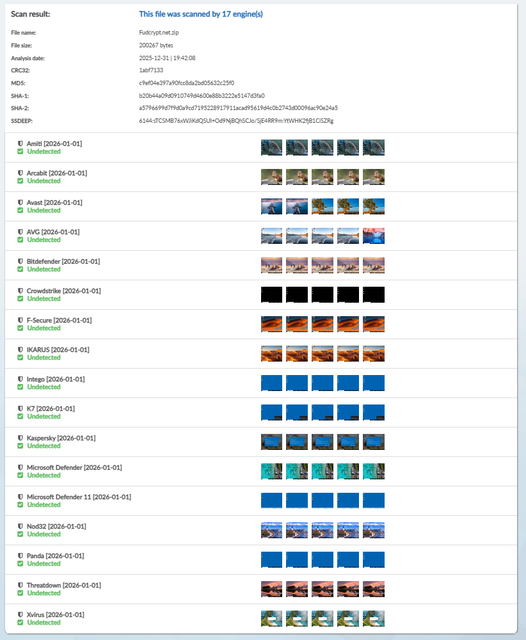Click the SSDEEP hash value
Image resolution: width=526 pixels, height=640 pixels.
tap(236, 121)
